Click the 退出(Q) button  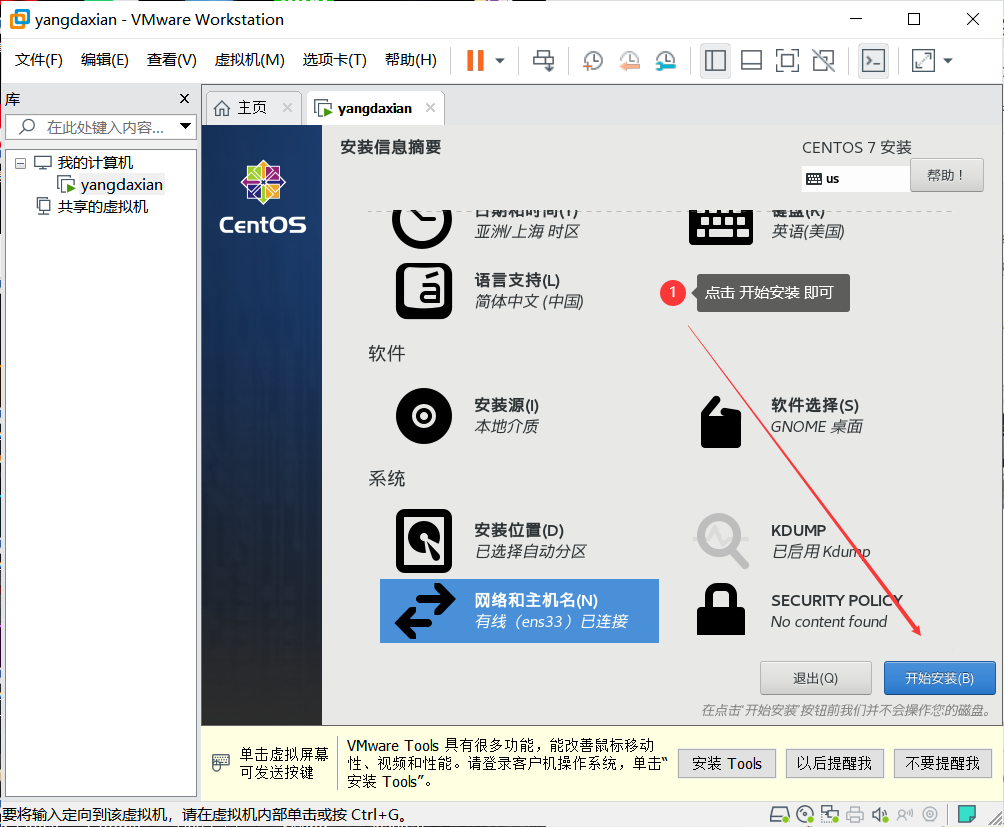[x=816, y=678]
